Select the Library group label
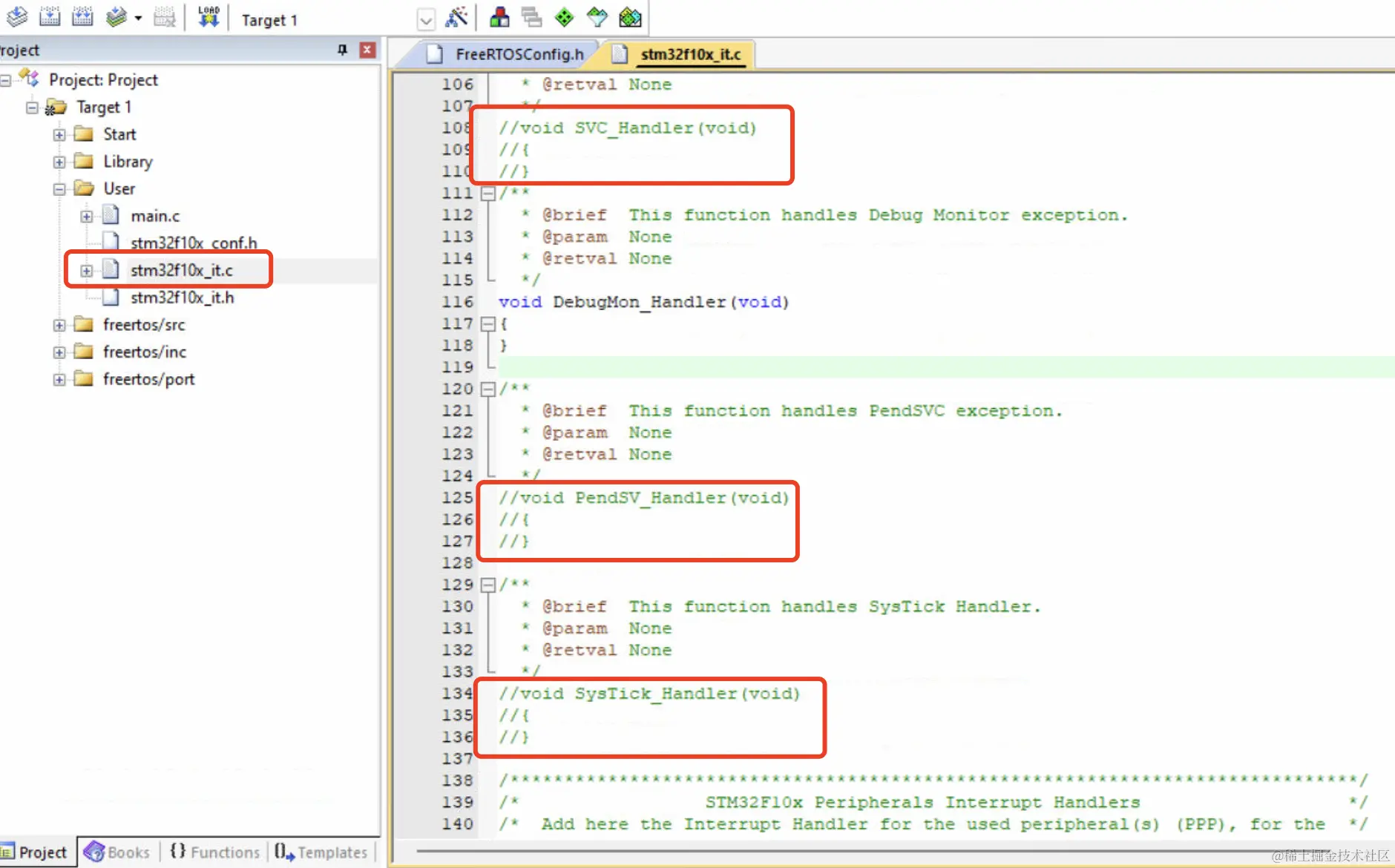The width and height of the screenshot is (1395, 868). point(128,162)
